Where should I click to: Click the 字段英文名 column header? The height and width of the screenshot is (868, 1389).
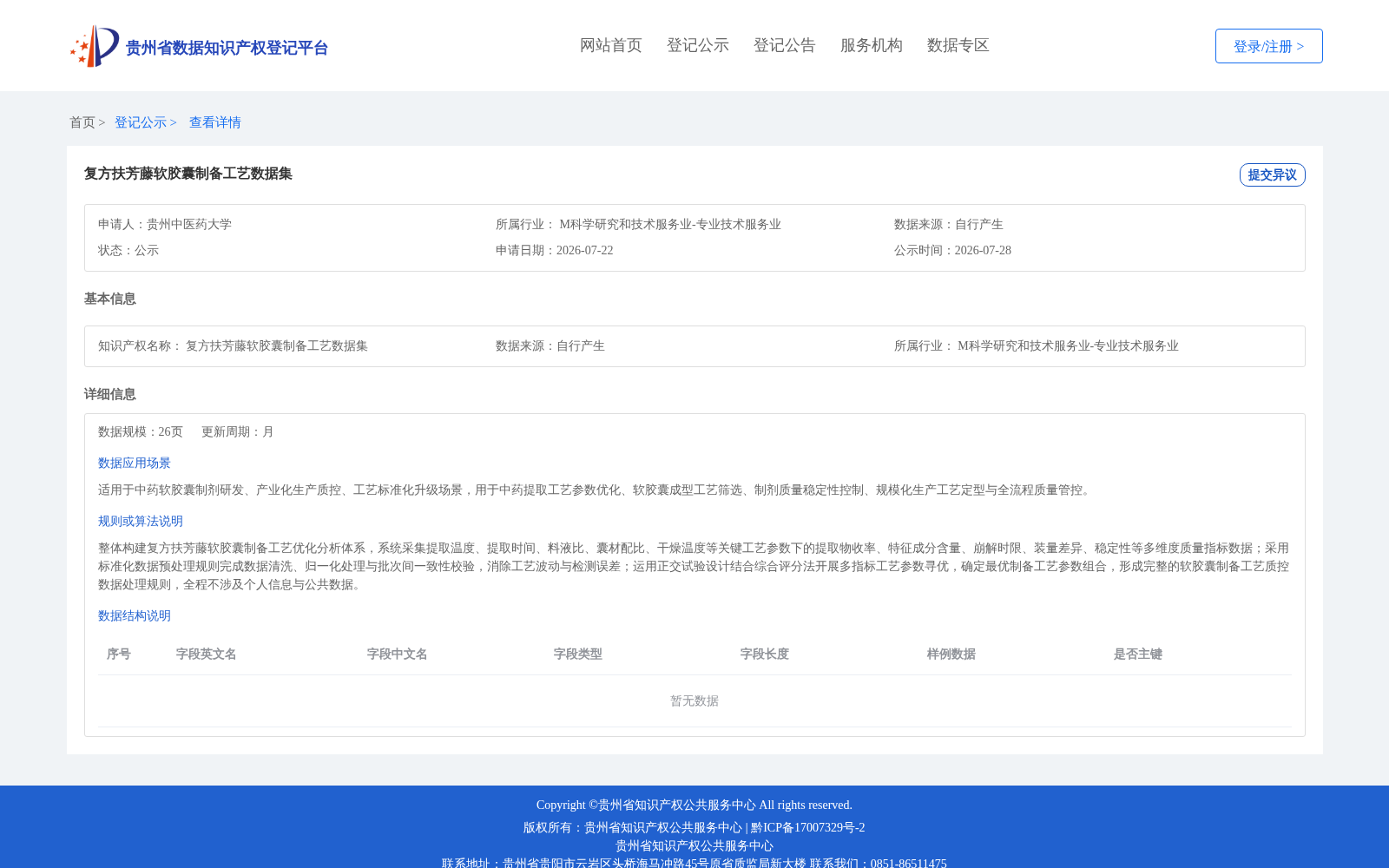[x=207, y=654]
